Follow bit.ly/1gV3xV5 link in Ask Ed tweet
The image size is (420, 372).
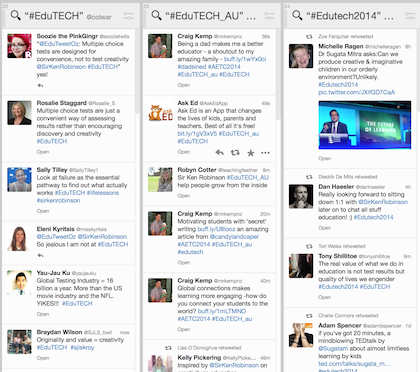[197, 133]
